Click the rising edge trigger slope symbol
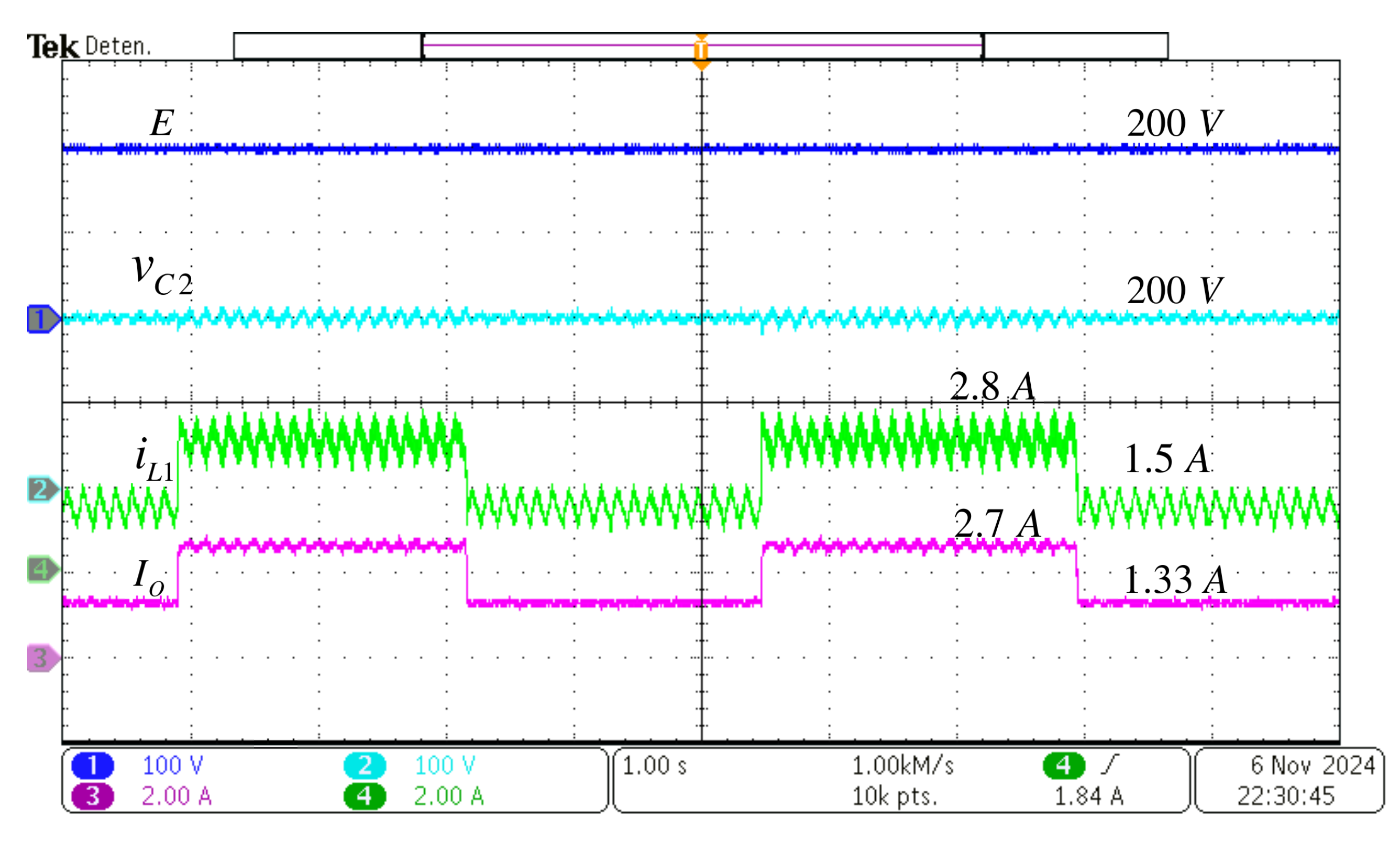This screenshot has height=842, width=1400. click(x=1110, y=765)
